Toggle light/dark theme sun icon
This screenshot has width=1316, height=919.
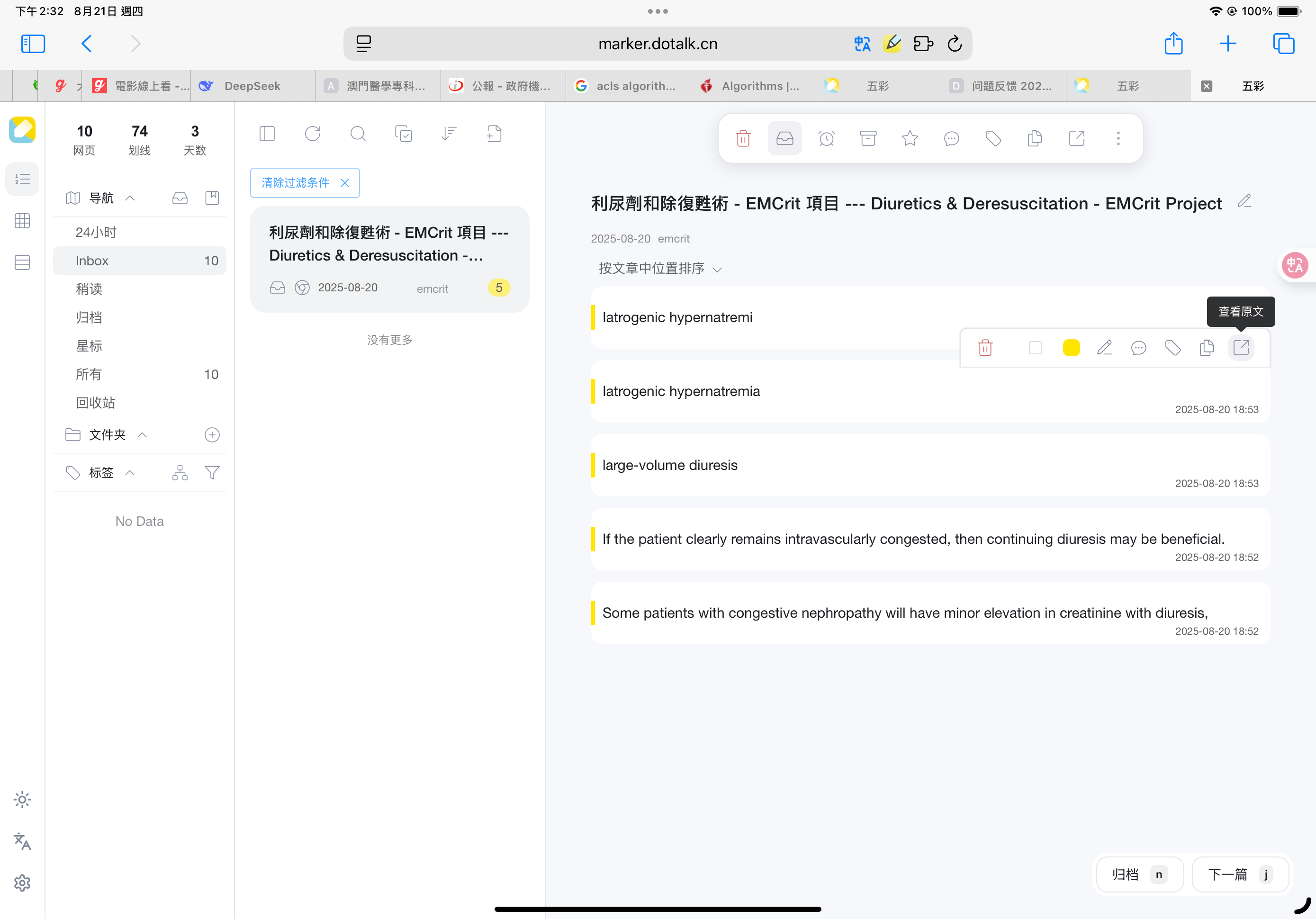22,799
